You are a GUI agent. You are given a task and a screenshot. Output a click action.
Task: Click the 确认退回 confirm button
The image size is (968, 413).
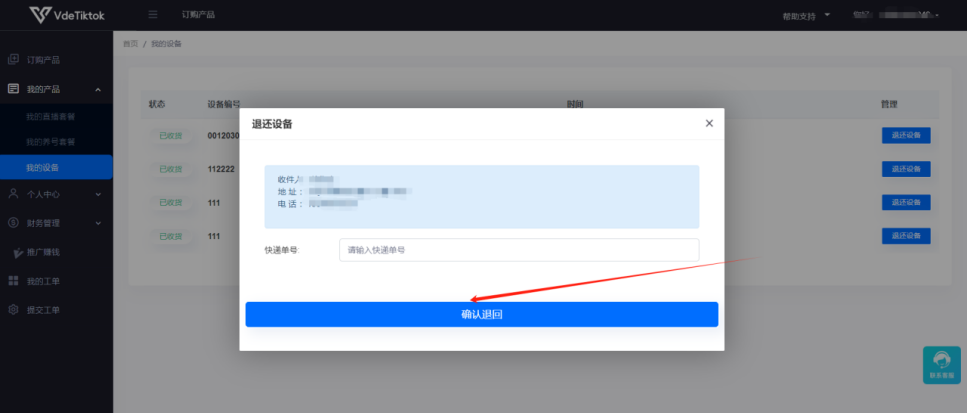(481, 314)
